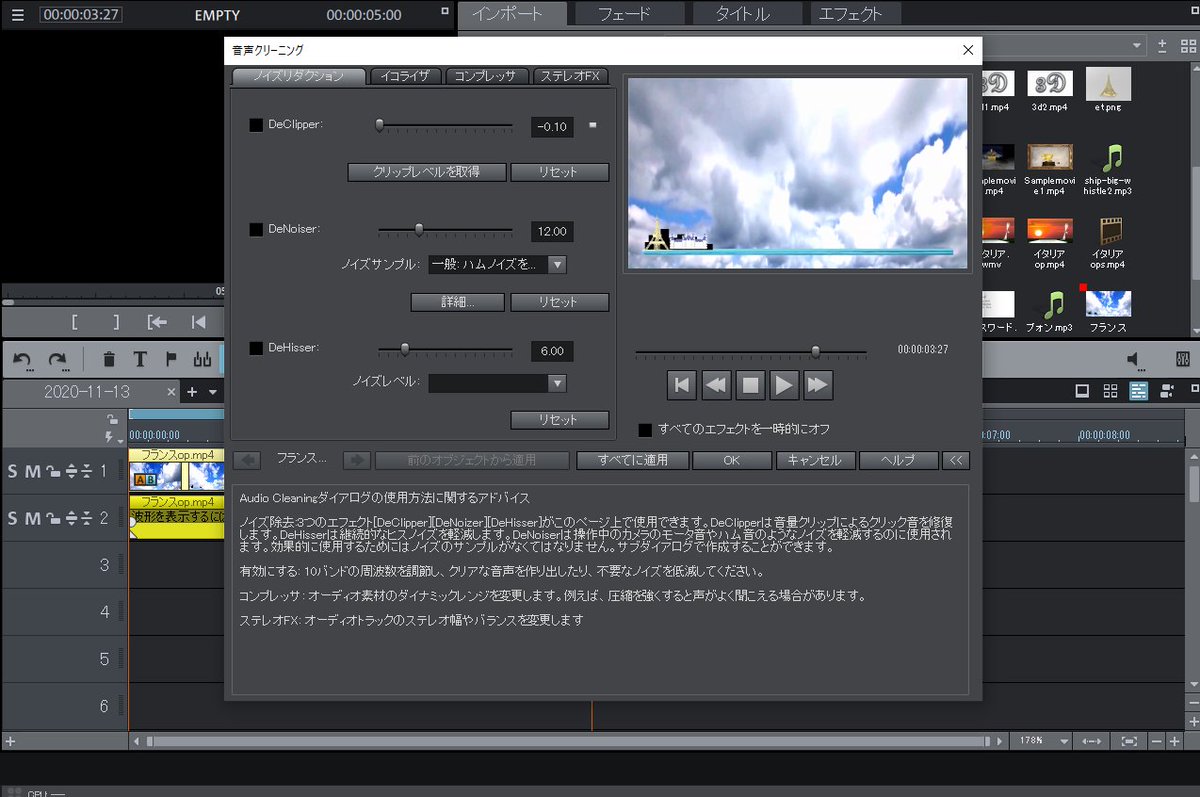
Task: Add a new movie tab with plus
Action: pos(193,392)
